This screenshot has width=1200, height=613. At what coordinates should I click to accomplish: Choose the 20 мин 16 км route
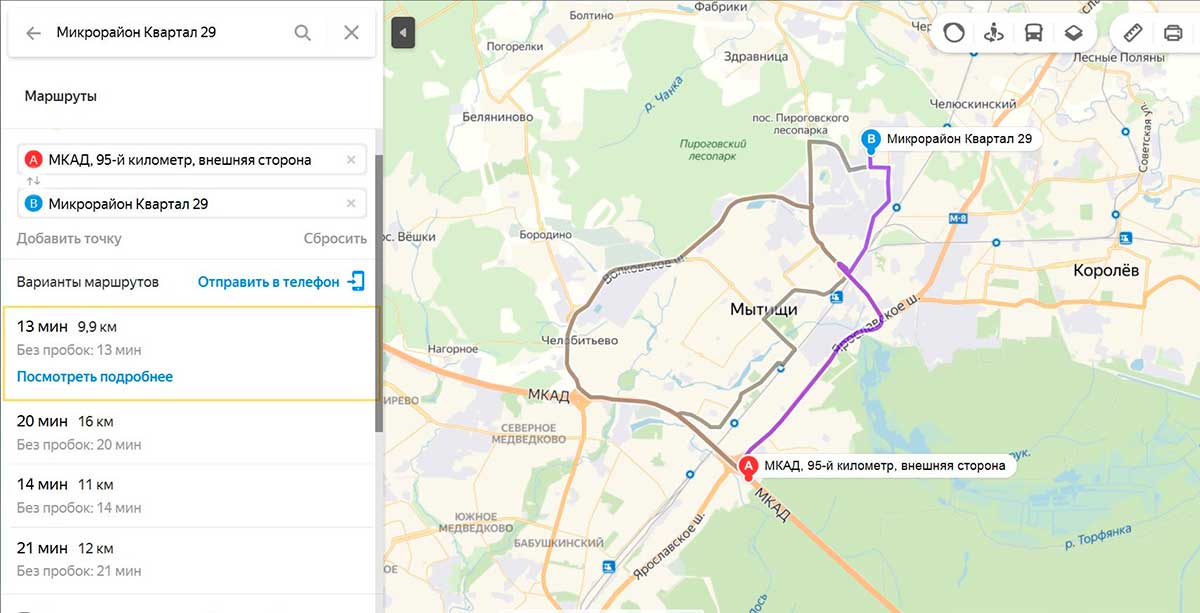click(190, 432)
